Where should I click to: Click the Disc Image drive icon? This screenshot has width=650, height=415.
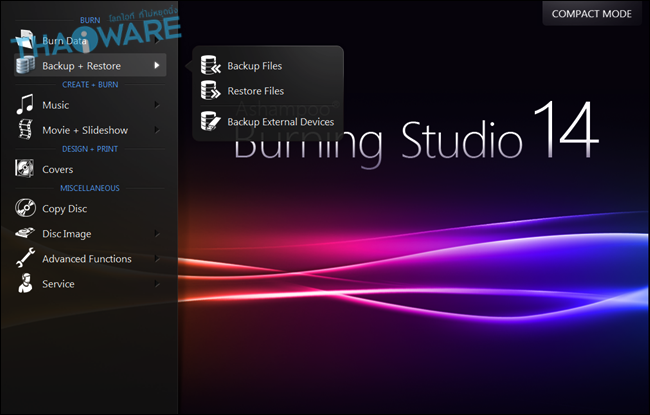coord(25,233)
